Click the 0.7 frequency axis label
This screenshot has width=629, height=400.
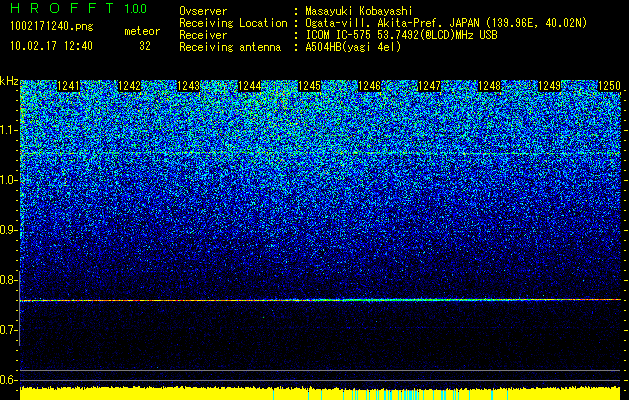9,330
